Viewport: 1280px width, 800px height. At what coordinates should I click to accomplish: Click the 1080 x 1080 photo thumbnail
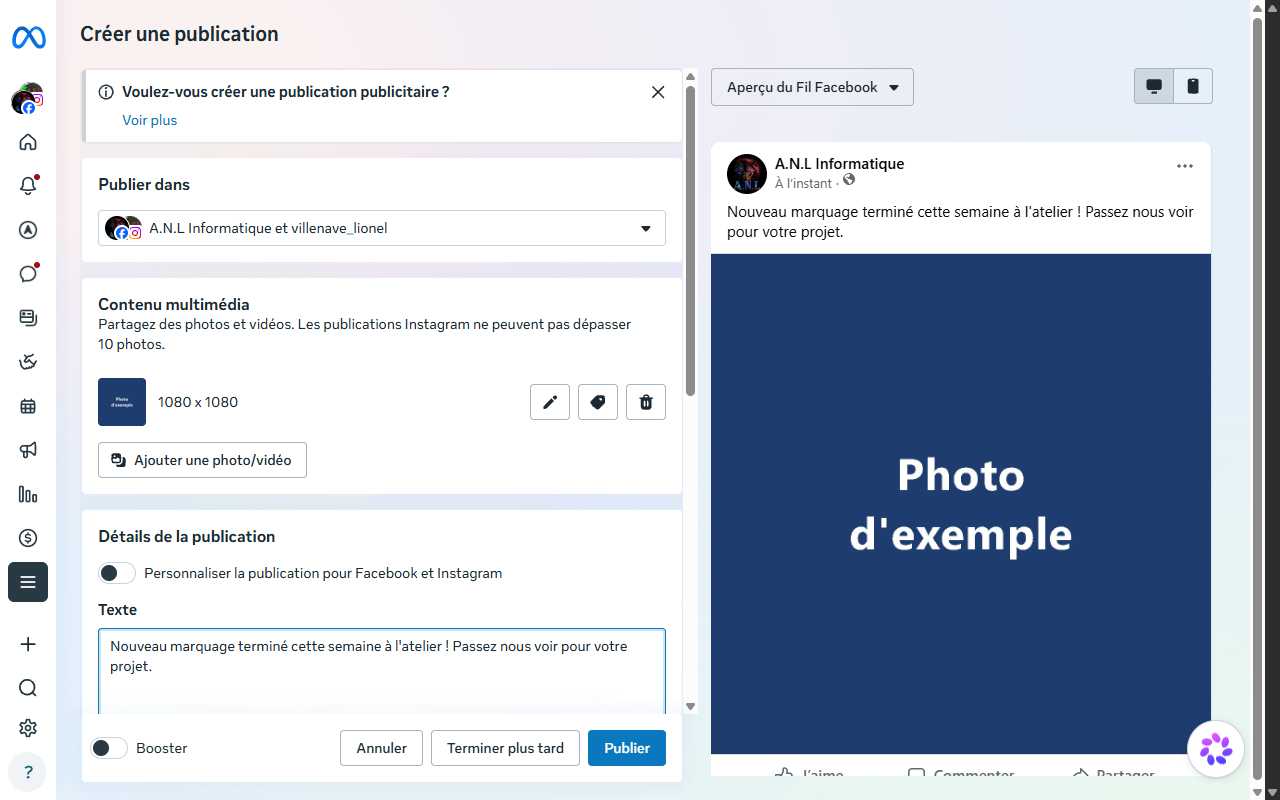[122, 402]
